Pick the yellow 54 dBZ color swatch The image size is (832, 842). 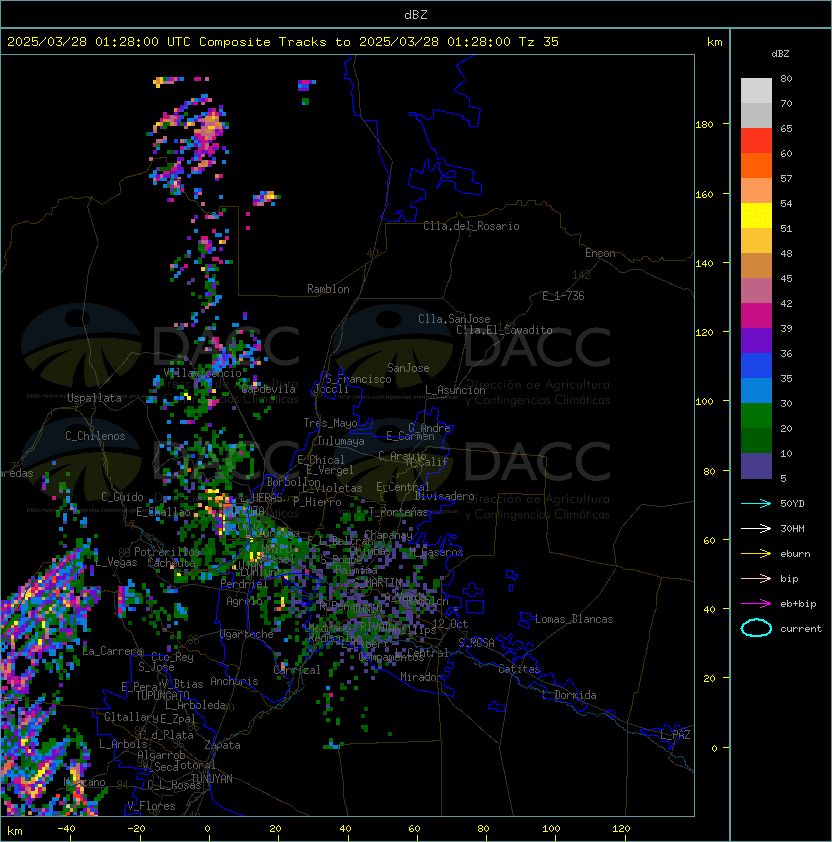[x=756, y=215]
